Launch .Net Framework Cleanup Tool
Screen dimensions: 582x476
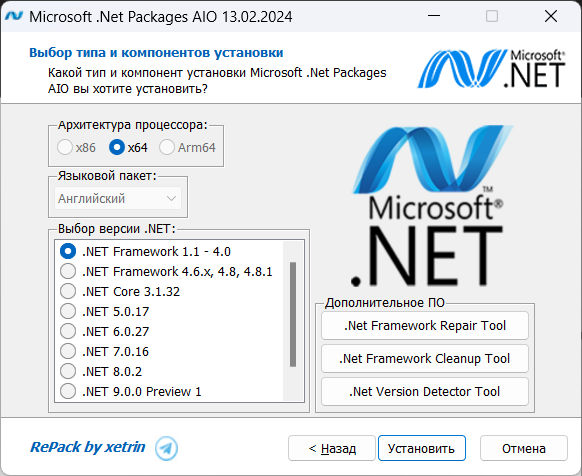[425, 359]
